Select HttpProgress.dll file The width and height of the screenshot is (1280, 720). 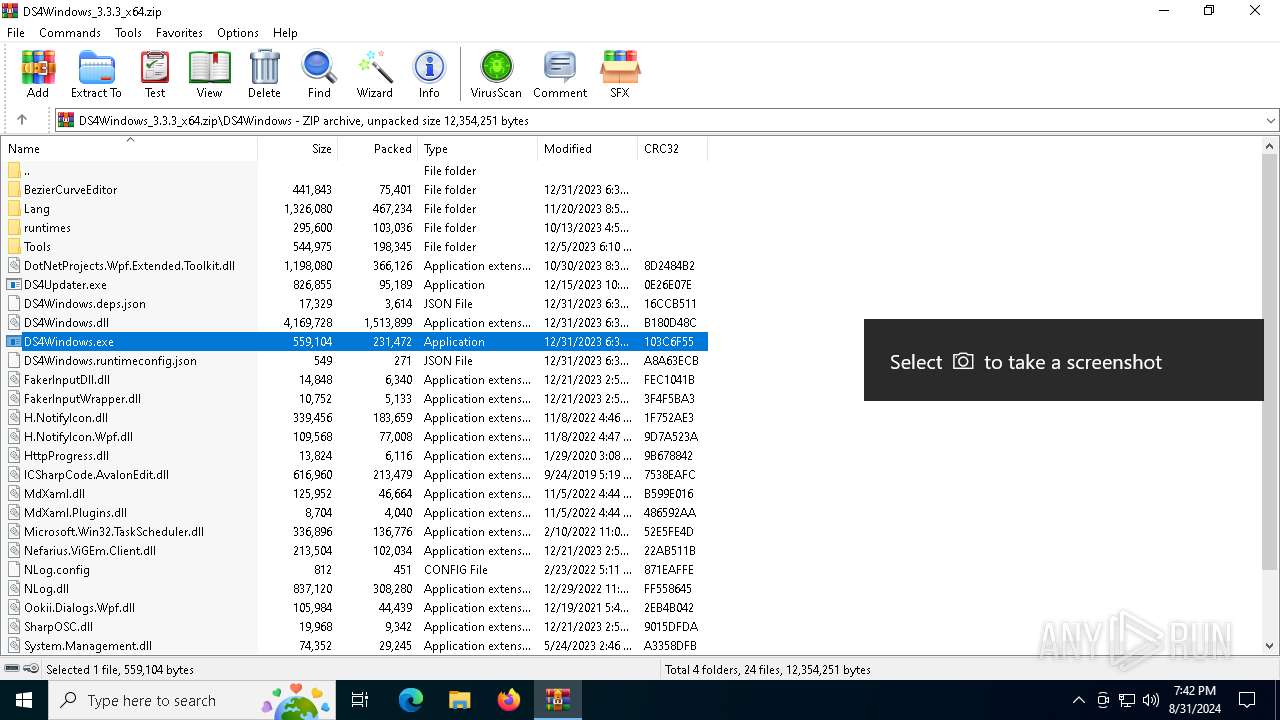[355, 456]
